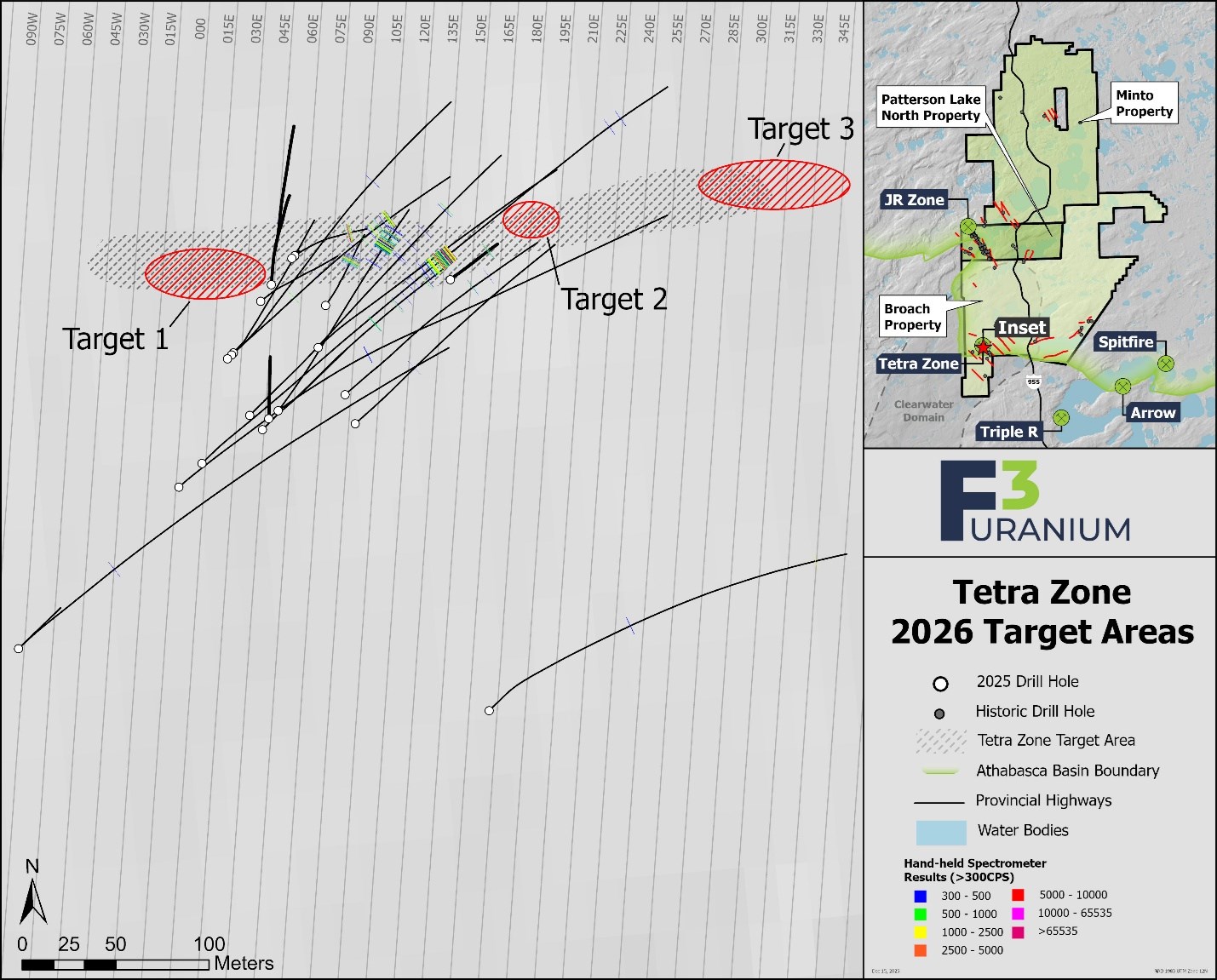Screen dimensions: 1217x980
Task: Click the 2025 Drill Hole legend circle
Action: coord(940,684)
